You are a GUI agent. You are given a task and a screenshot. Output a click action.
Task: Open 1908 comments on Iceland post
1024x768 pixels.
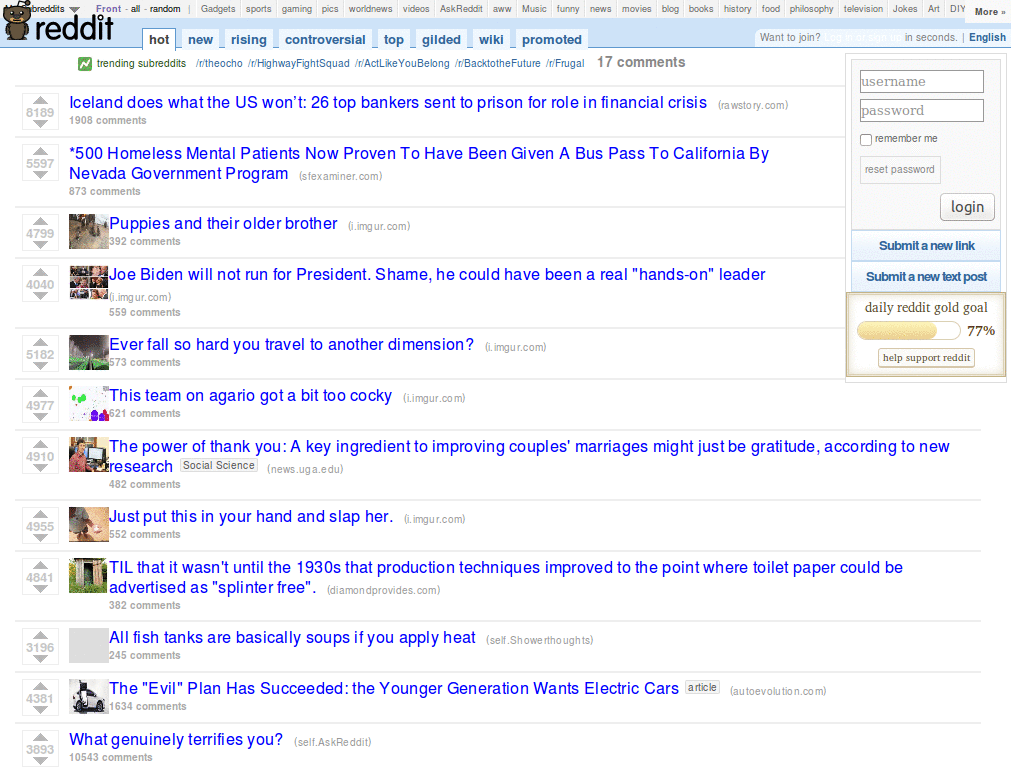[x=108, y=121]
